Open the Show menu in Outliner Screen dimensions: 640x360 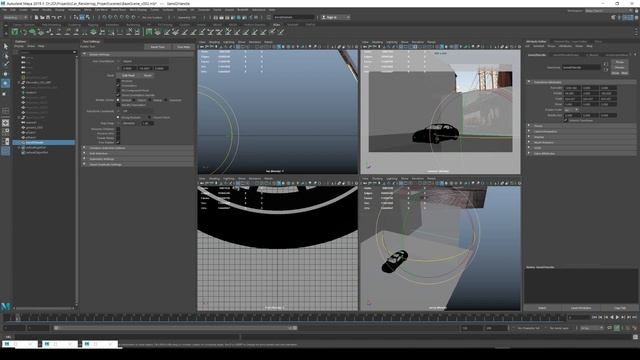(x=31, y=46)
